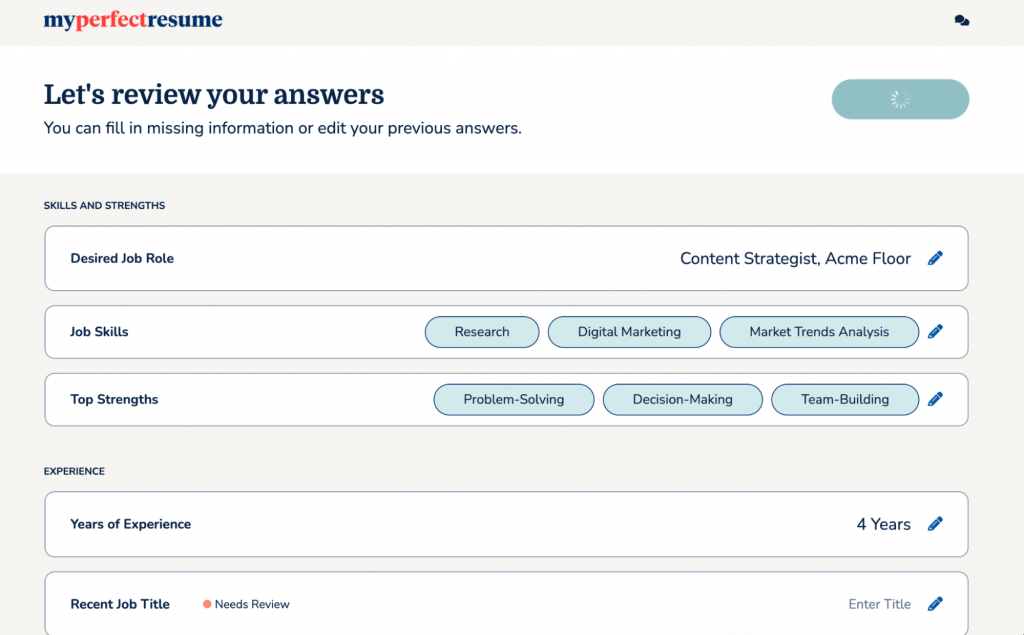The width and height of the screenshot is (1024, 635).
Task: Click the Market Trends Analysis tag
Action: click(818, 332)
